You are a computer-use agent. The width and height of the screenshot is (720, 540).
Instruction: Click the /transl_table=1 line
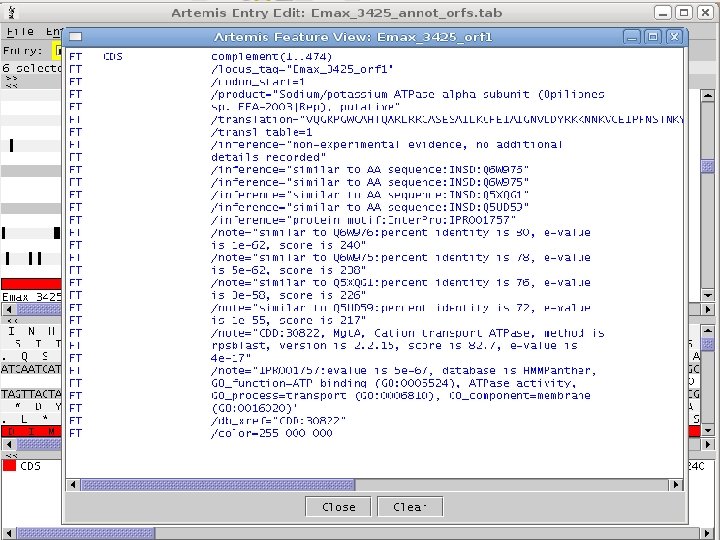click(262, 132)
